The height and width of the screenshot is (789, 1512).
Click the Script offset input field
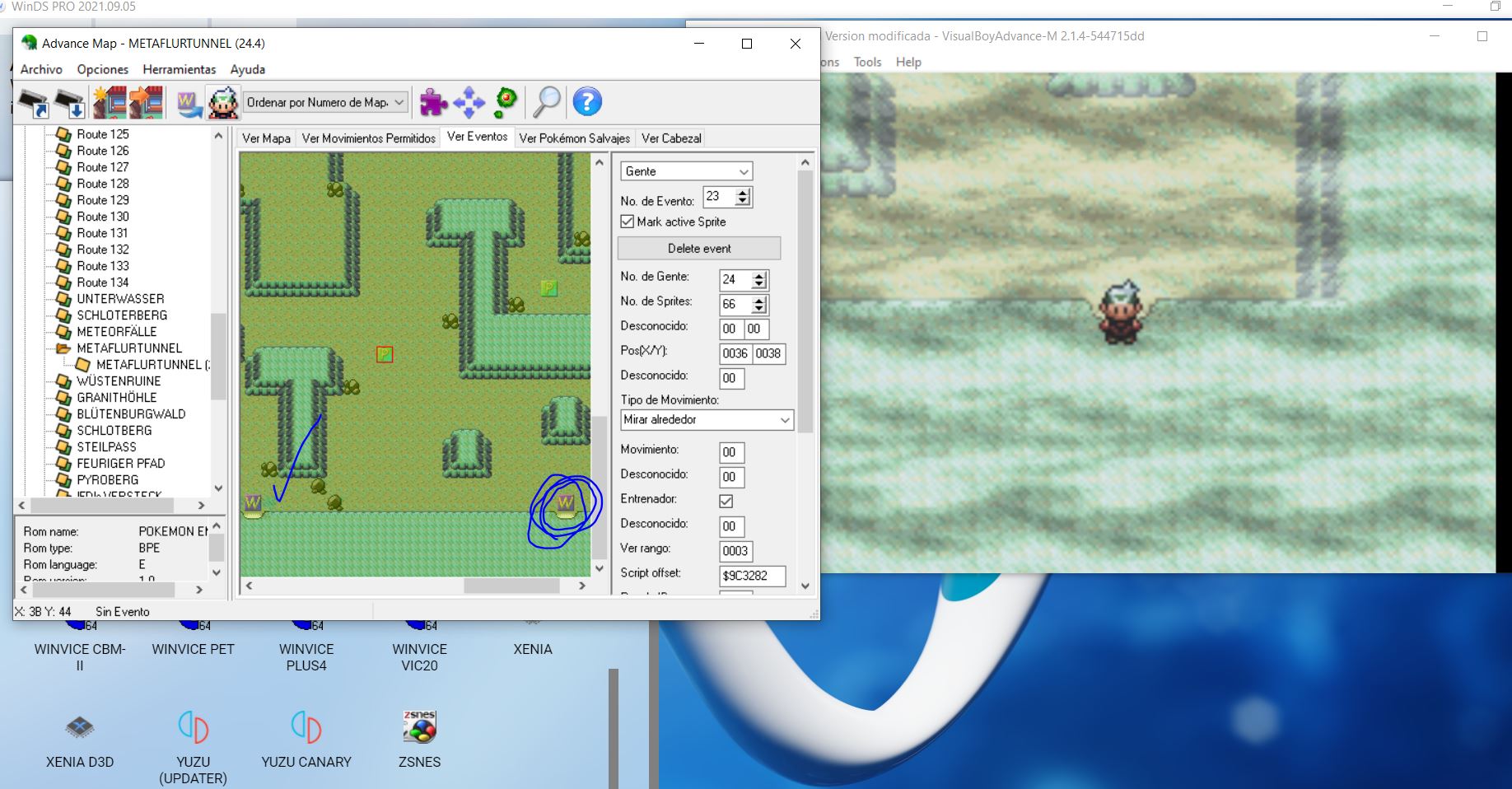pos(751,576)
